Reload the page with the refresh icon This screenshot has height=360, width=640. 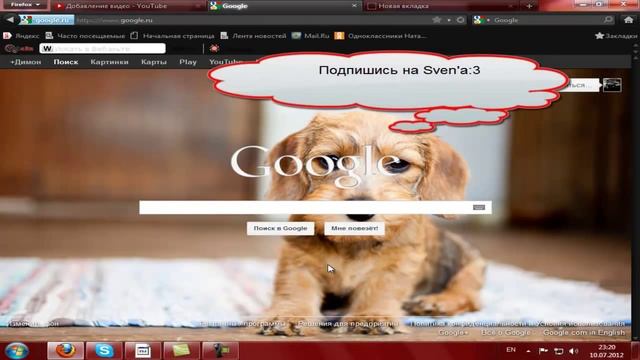(x=460, y=20)
